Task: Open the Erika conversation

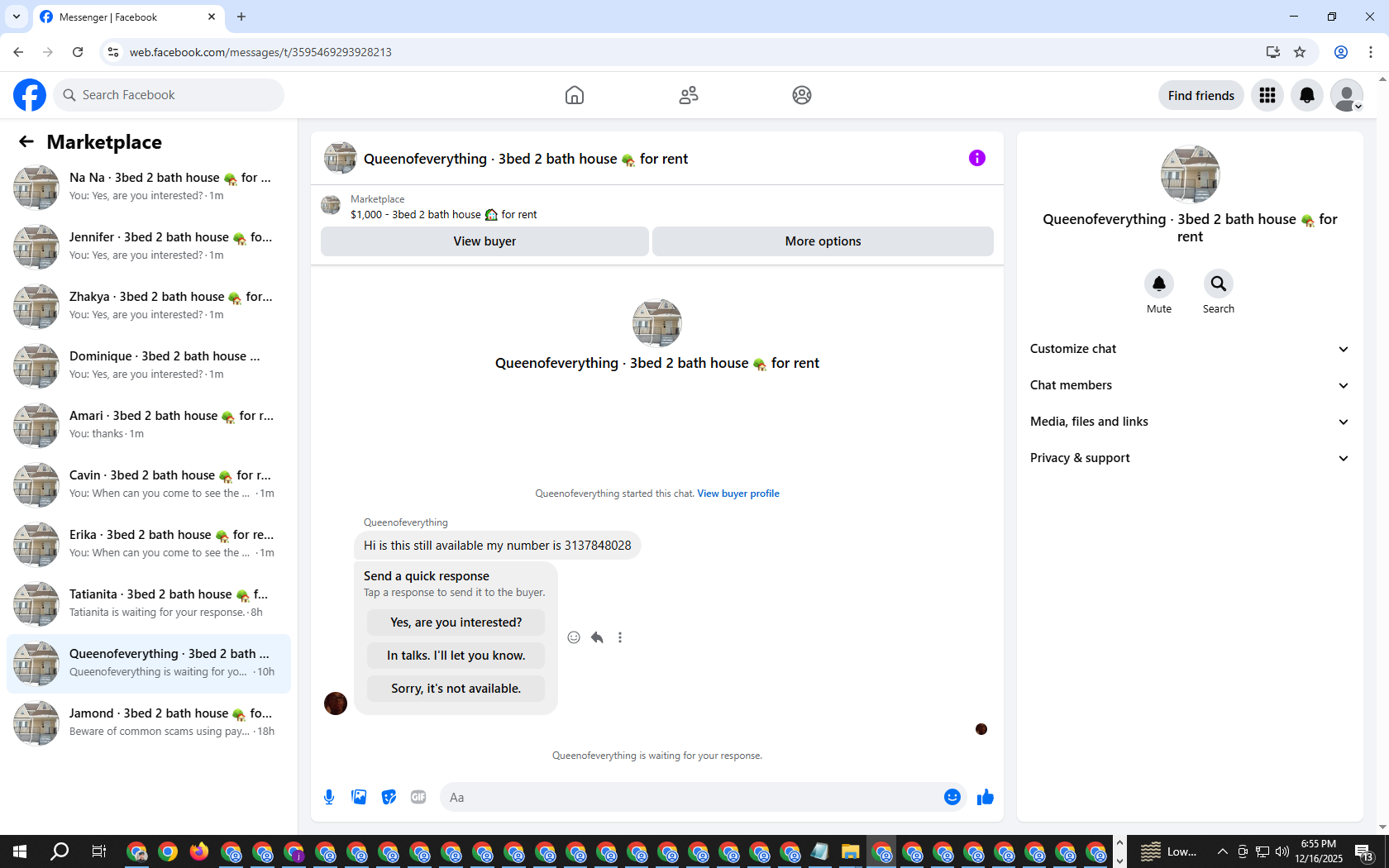Action: point(149,544)
